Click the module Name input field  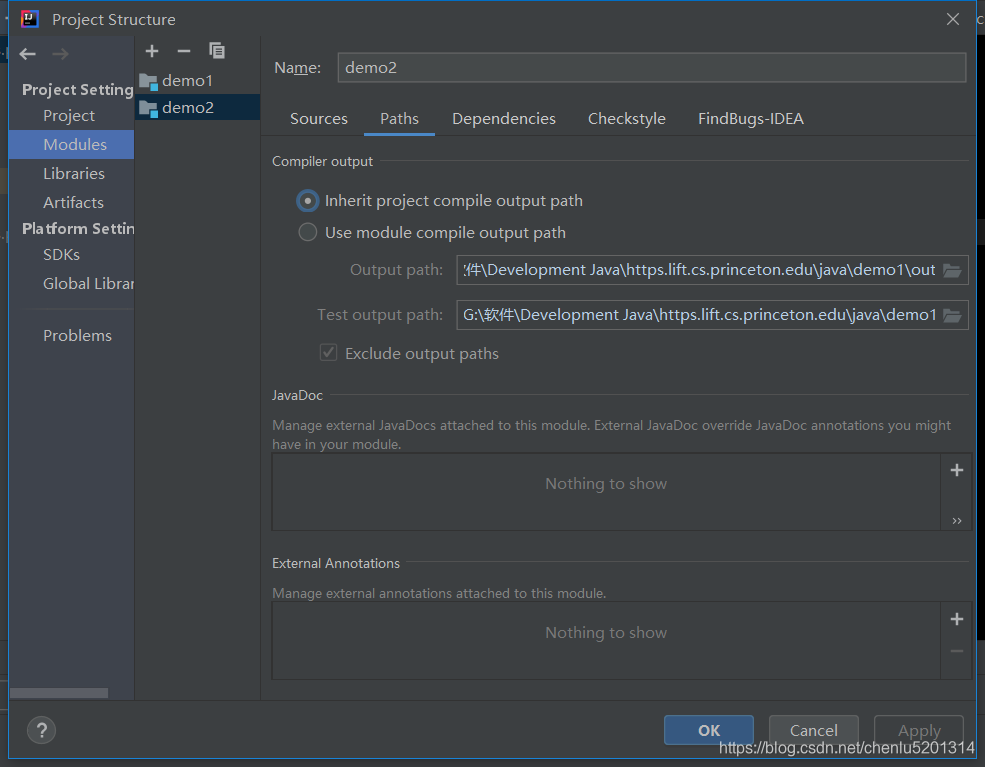click(651, 67)
